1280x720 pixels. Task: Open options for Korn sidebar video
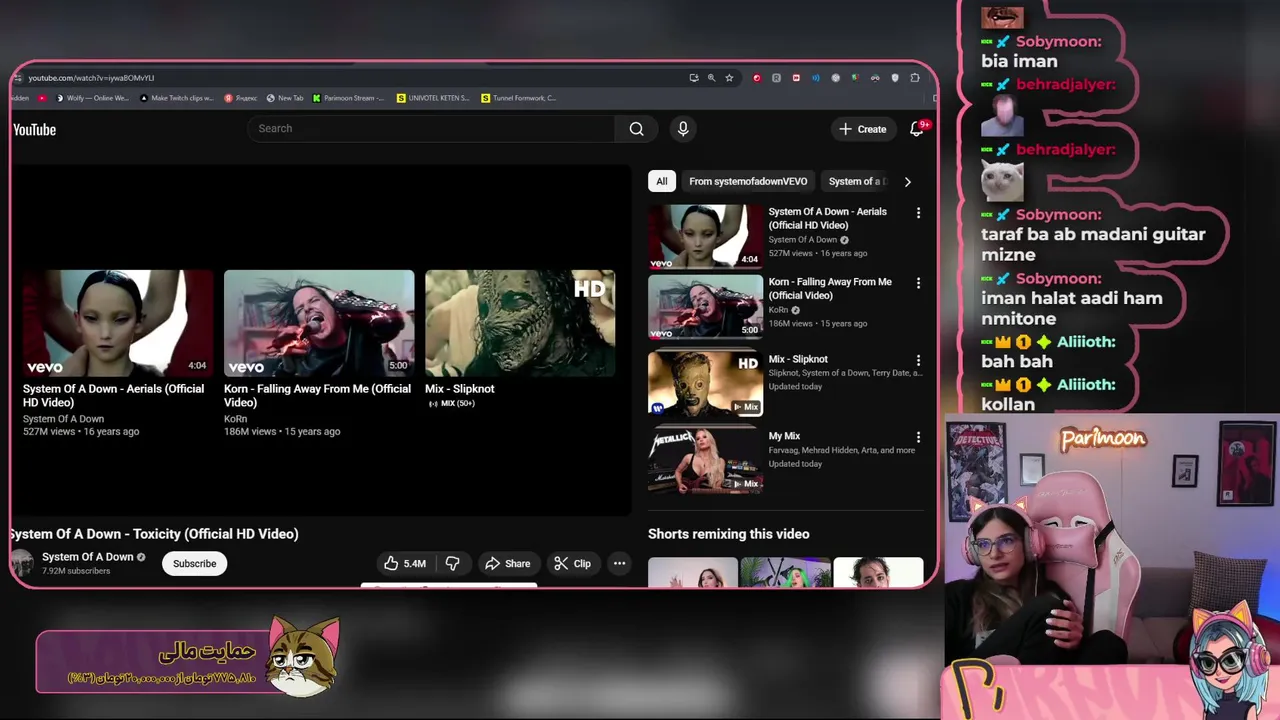pyautogui.click(x=918, y=283)
